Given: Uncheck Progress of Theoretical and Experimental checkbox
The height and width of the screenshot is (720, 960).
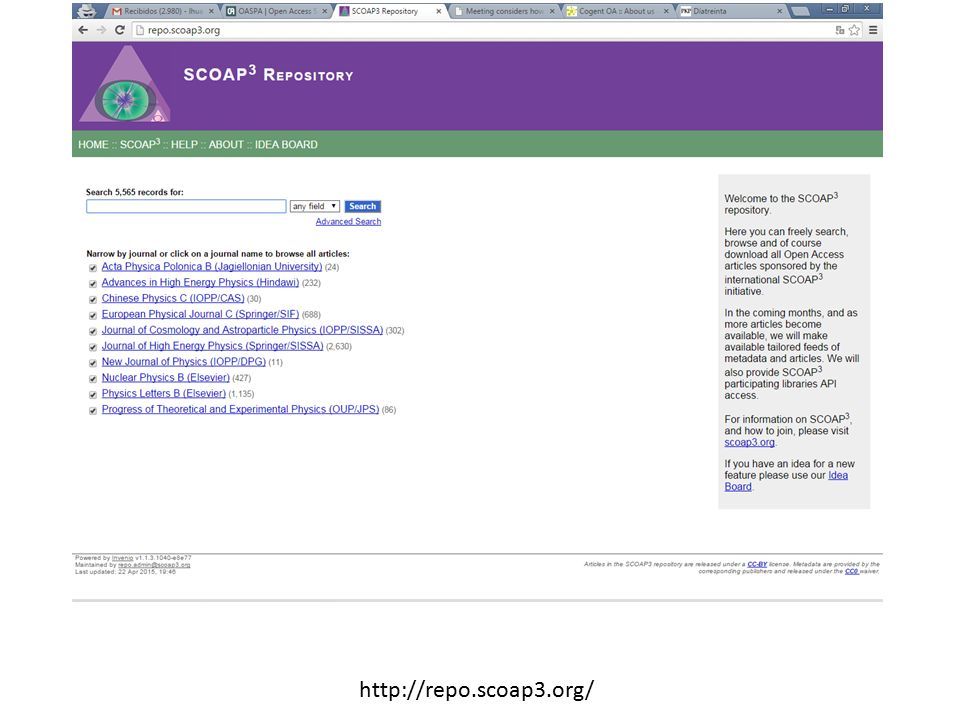Looking at the screenshot, I should click(93, 411).
